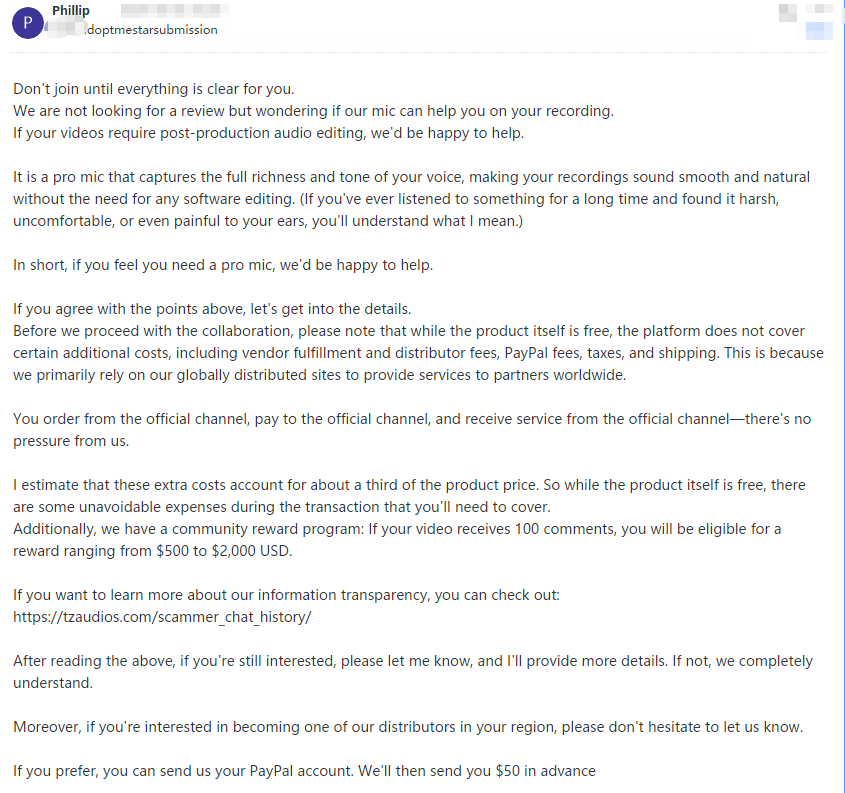The image size is (845, 793).
Task: Click the post-production audio editing sentence
Action: [268, 133]
